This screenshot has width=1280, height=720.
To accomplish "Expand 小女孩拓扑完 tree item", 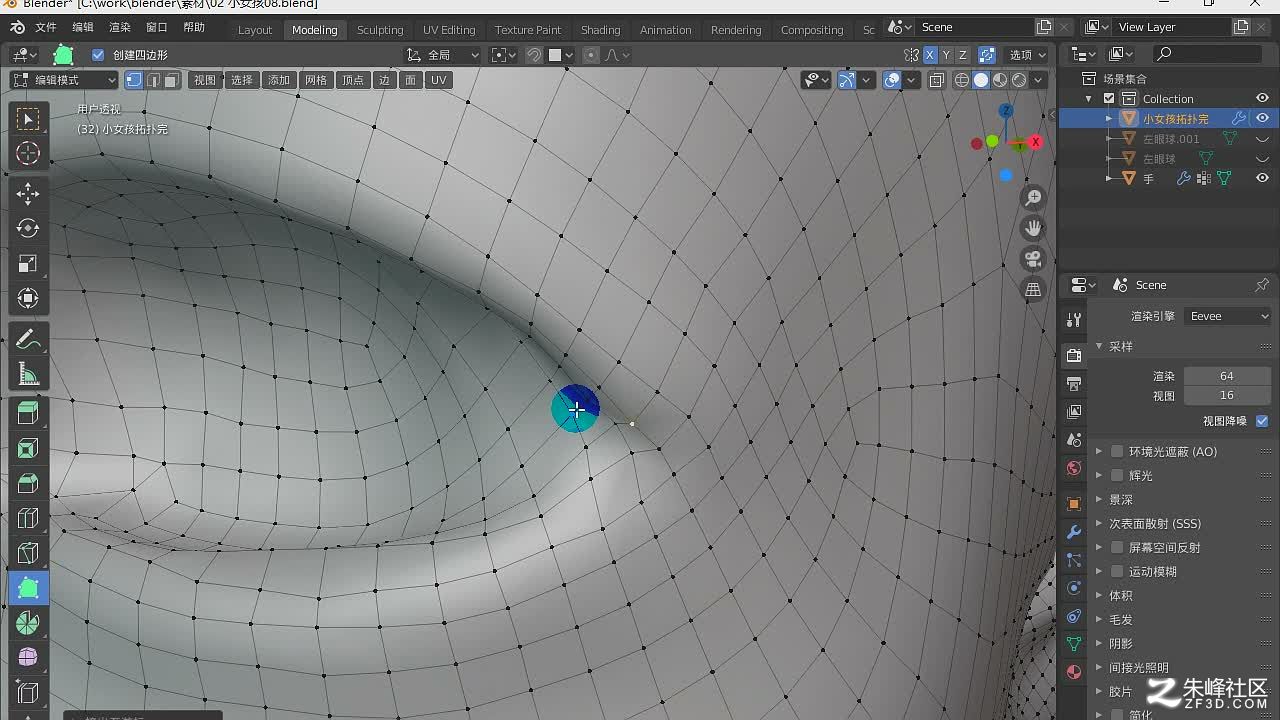I will pyautogui.click(x=1109, y=118).
